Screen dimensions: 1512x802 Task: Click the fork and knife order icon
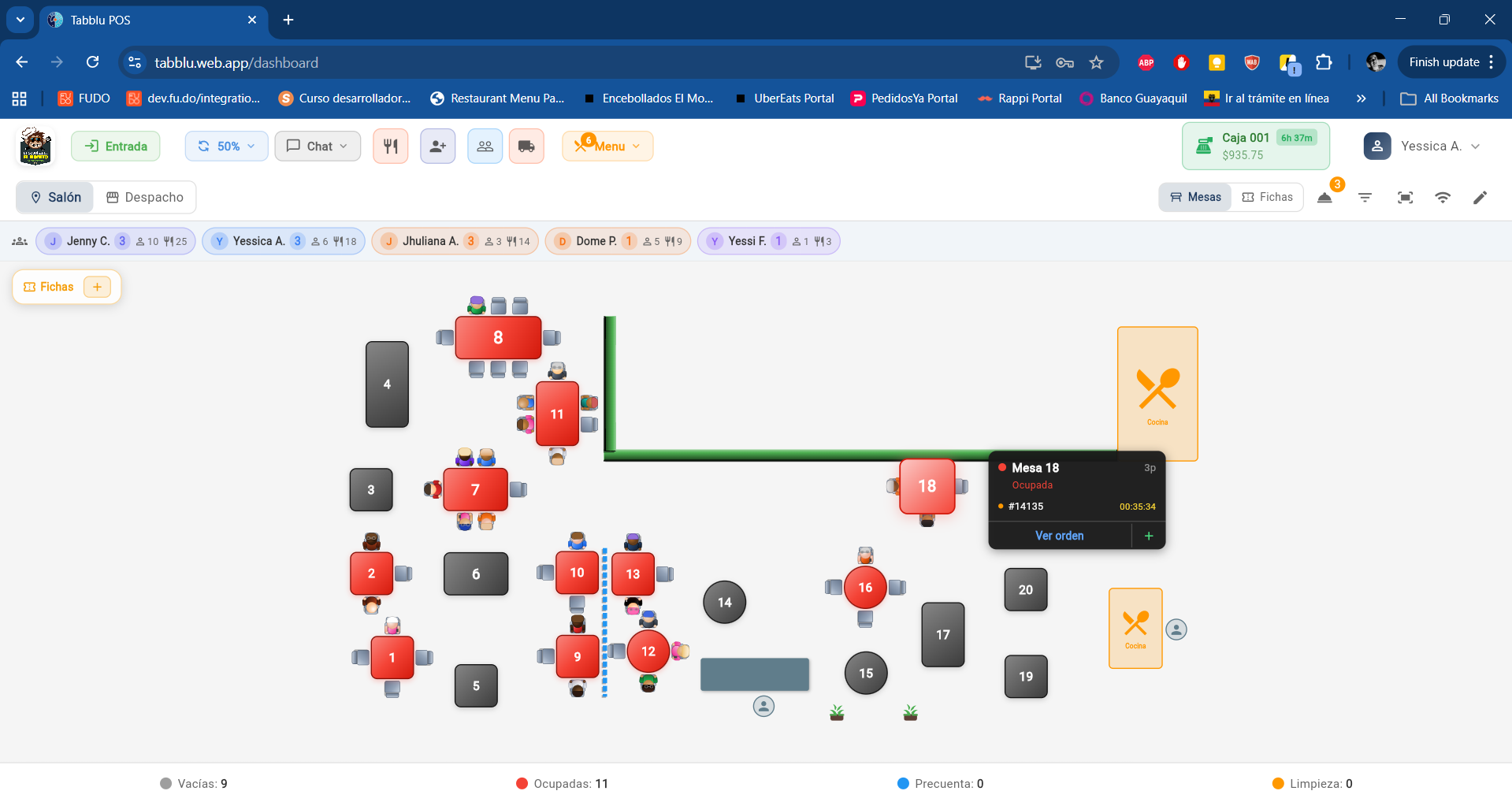pos(390,147)
